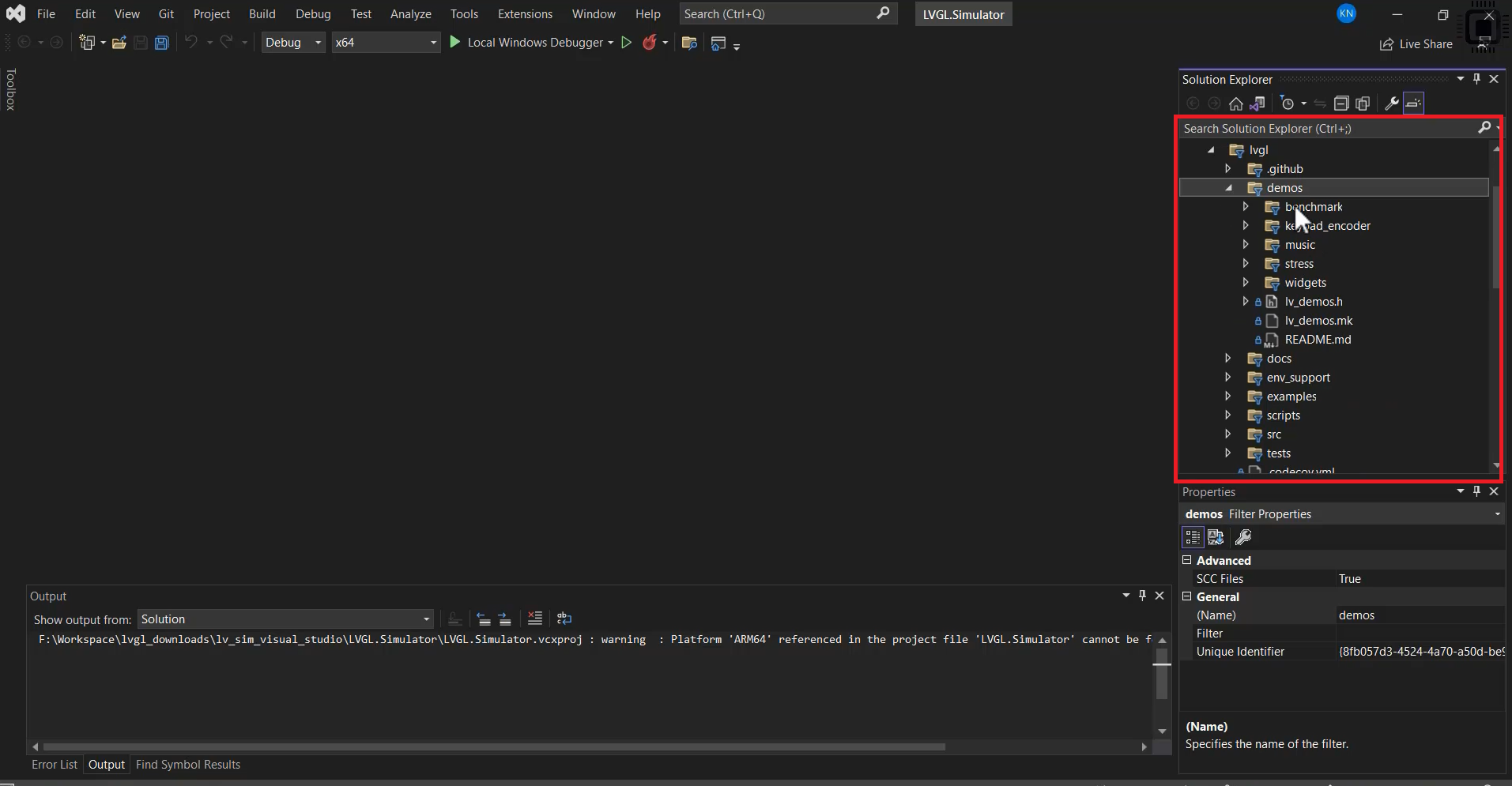Viewport: 1512px width, 786px height.
Task: Collapse the Advanced properties section
Action: click(1186, 560)
